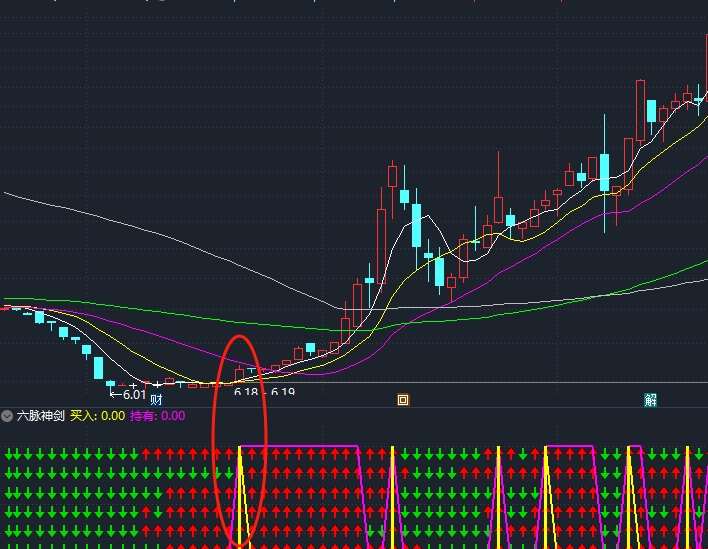Collapse the 六脉神剑 indicator panel arrow
The width and height of the screenshot is (708, 549).
[7, 416]
